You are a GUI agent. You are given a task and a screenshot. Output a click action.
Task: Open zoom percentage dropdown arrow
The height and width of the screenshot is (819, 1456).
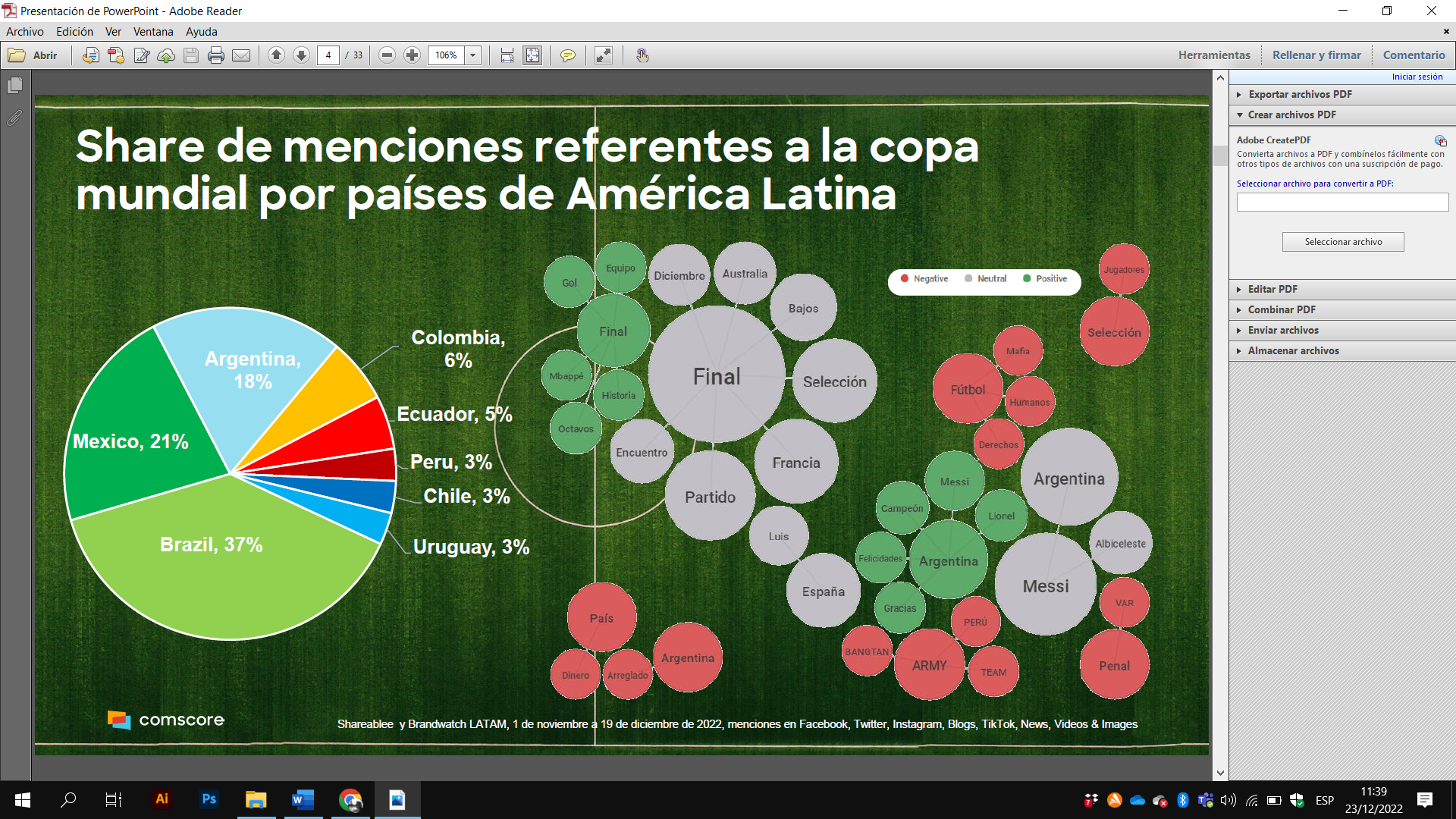[473, 55]
